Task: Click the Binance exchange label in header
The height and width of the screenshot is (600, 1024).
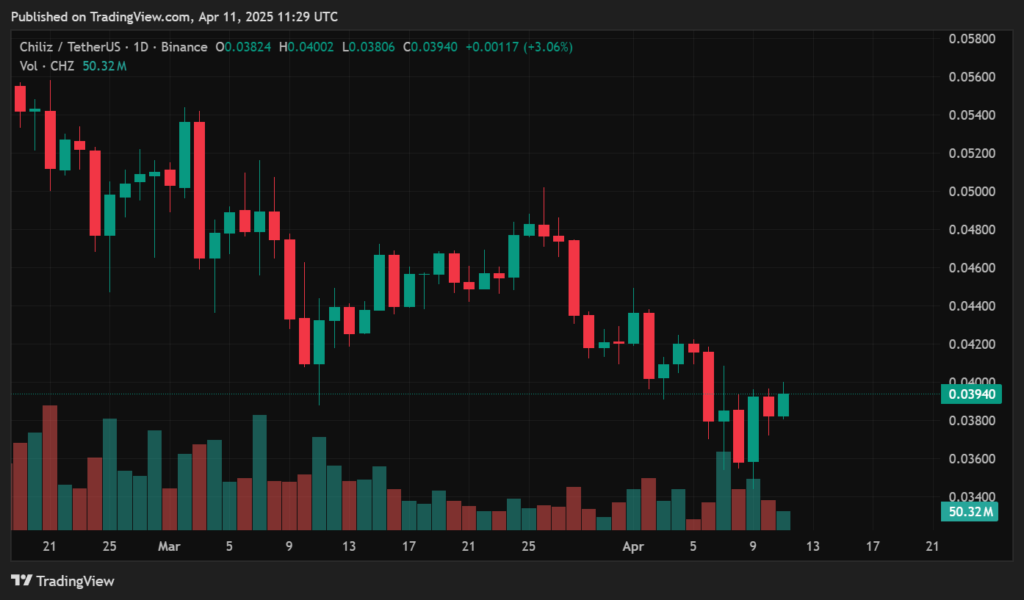Action: [183, 47]
